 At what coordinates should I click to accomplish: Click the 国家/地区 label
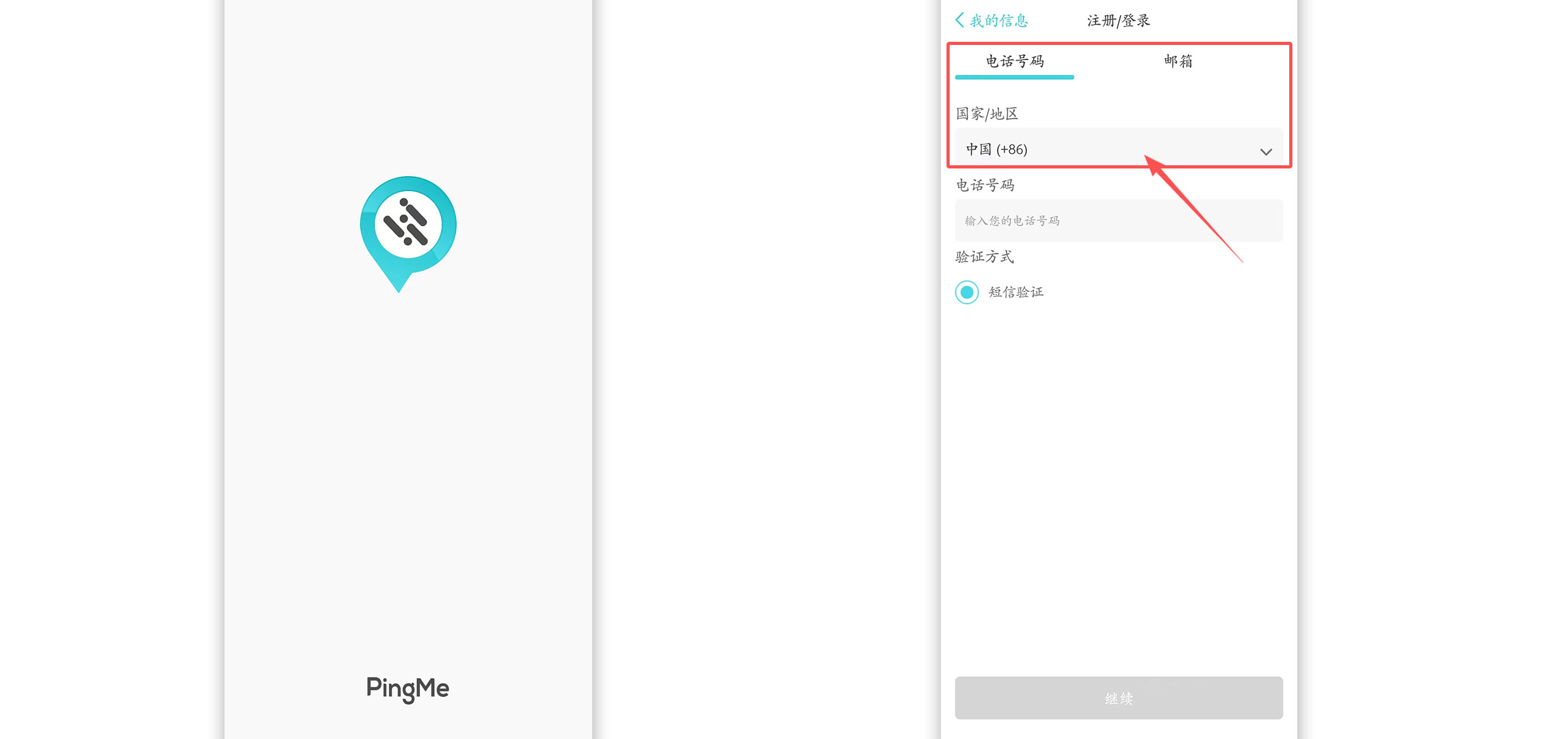click(x=986, y=114)
